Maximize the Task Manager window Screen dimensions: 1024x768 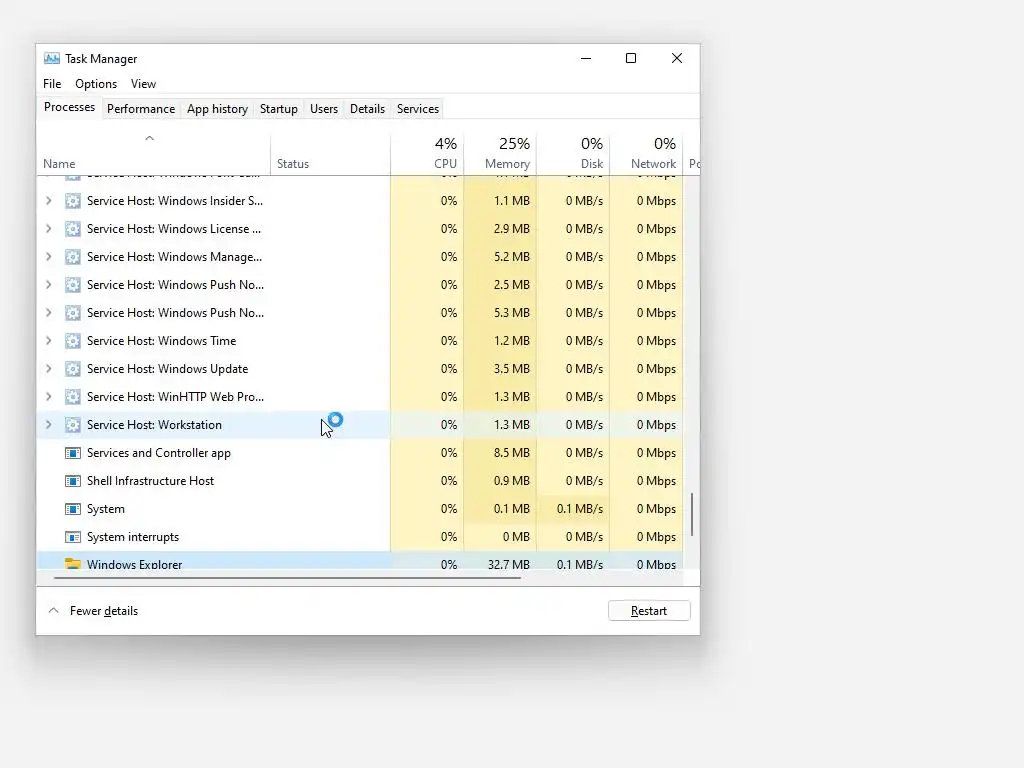click(x=631, y=59)
